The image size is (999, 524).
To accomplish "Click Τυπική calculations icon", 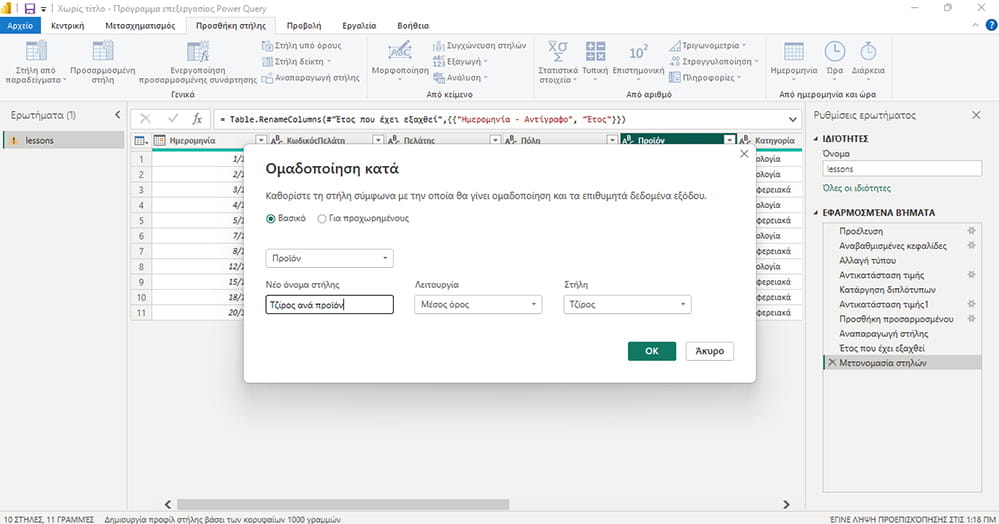I will 595,51.
